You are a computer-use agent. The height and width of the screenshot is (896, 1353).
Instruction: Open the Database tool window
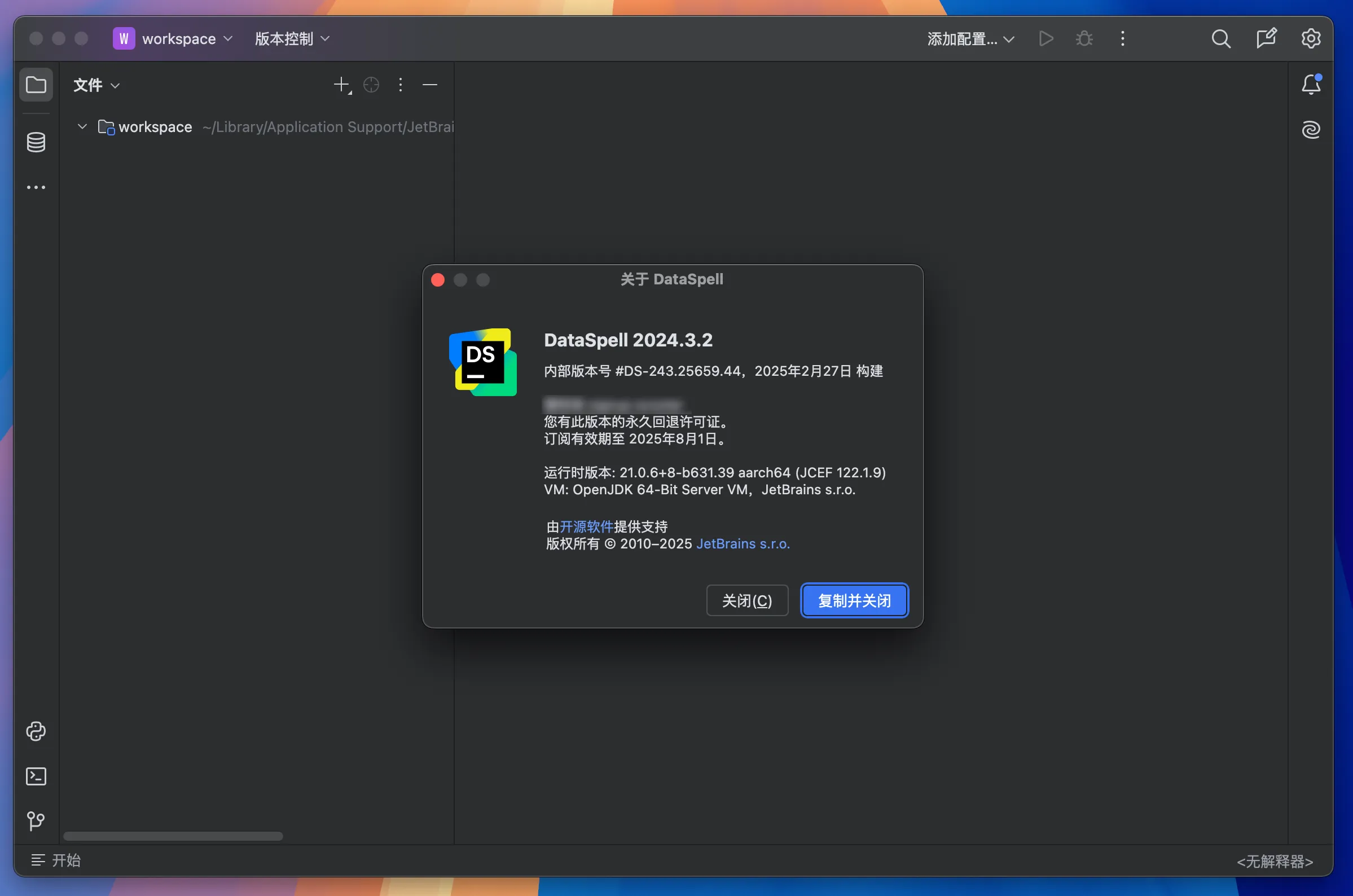(x=36, y=142)
